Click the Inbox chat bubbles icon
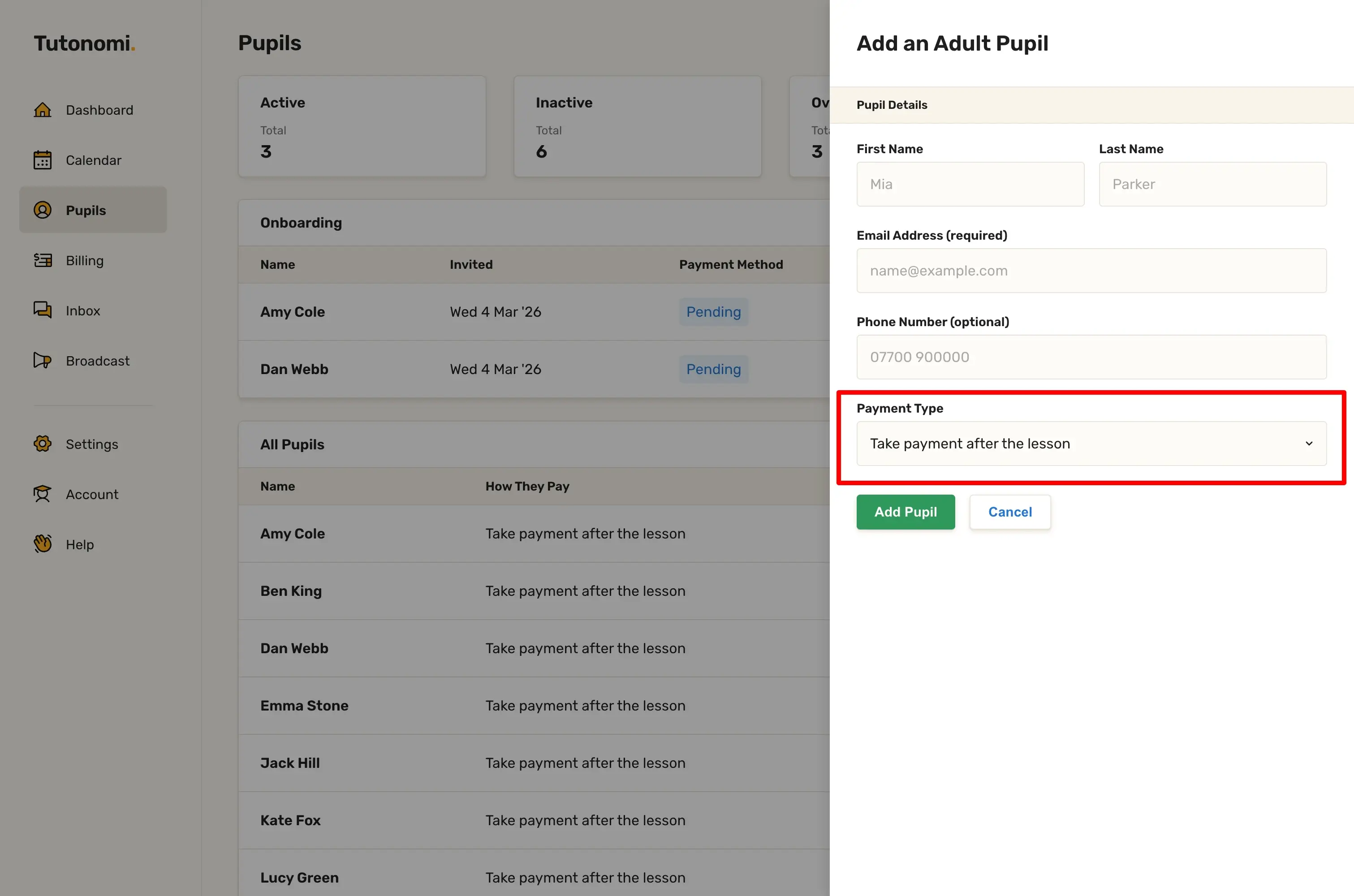 [42, 310]
